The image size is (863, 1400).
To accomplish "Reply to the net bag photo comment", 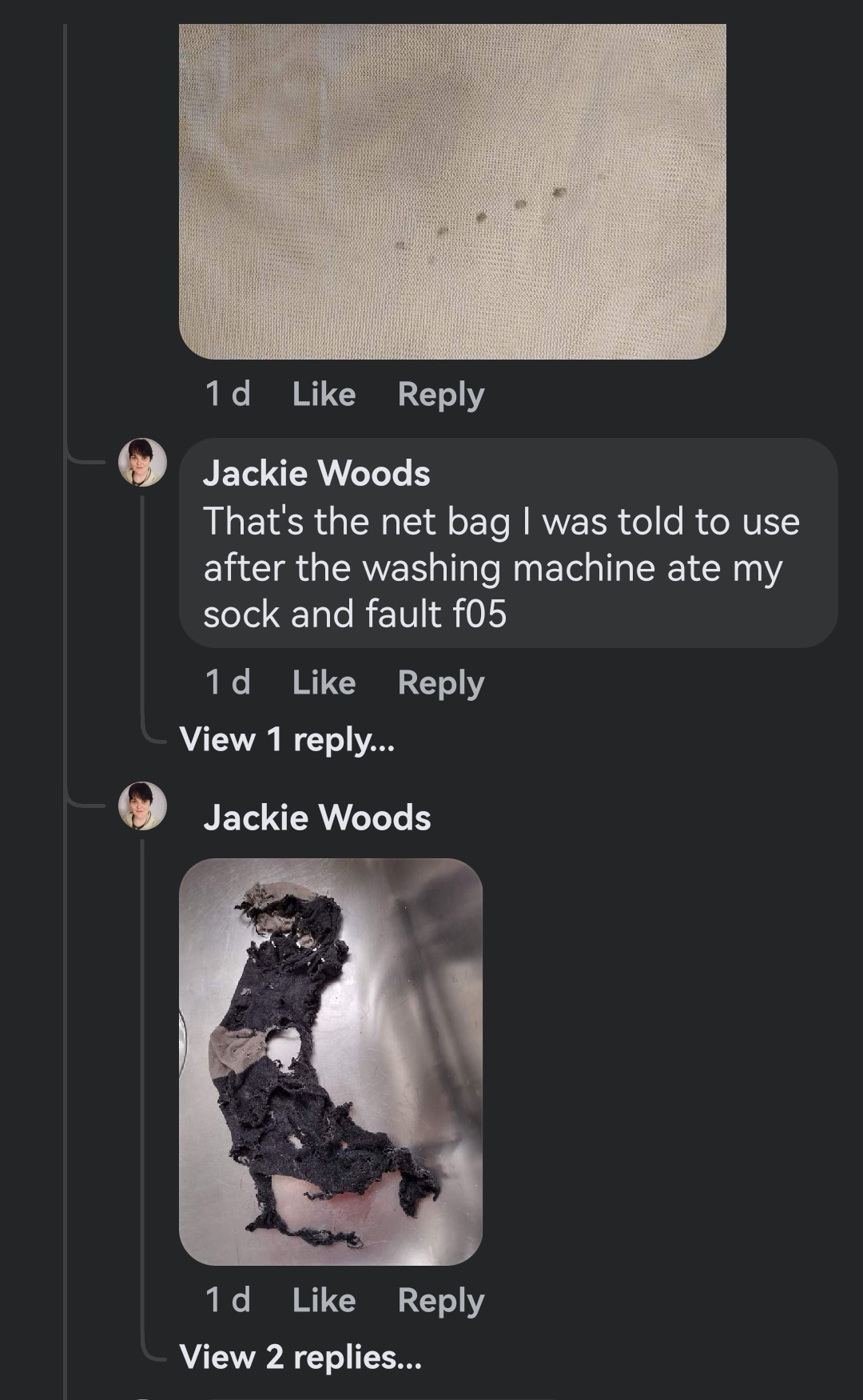I will pos(441,394).
